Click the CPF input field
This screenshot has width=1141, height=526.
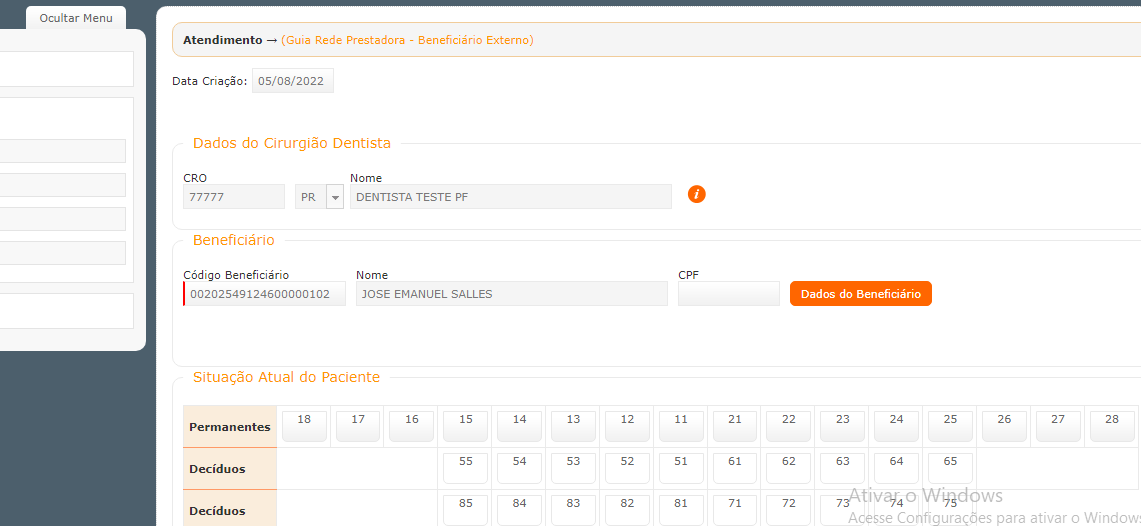pyautogui.click(x=728, y=294)
